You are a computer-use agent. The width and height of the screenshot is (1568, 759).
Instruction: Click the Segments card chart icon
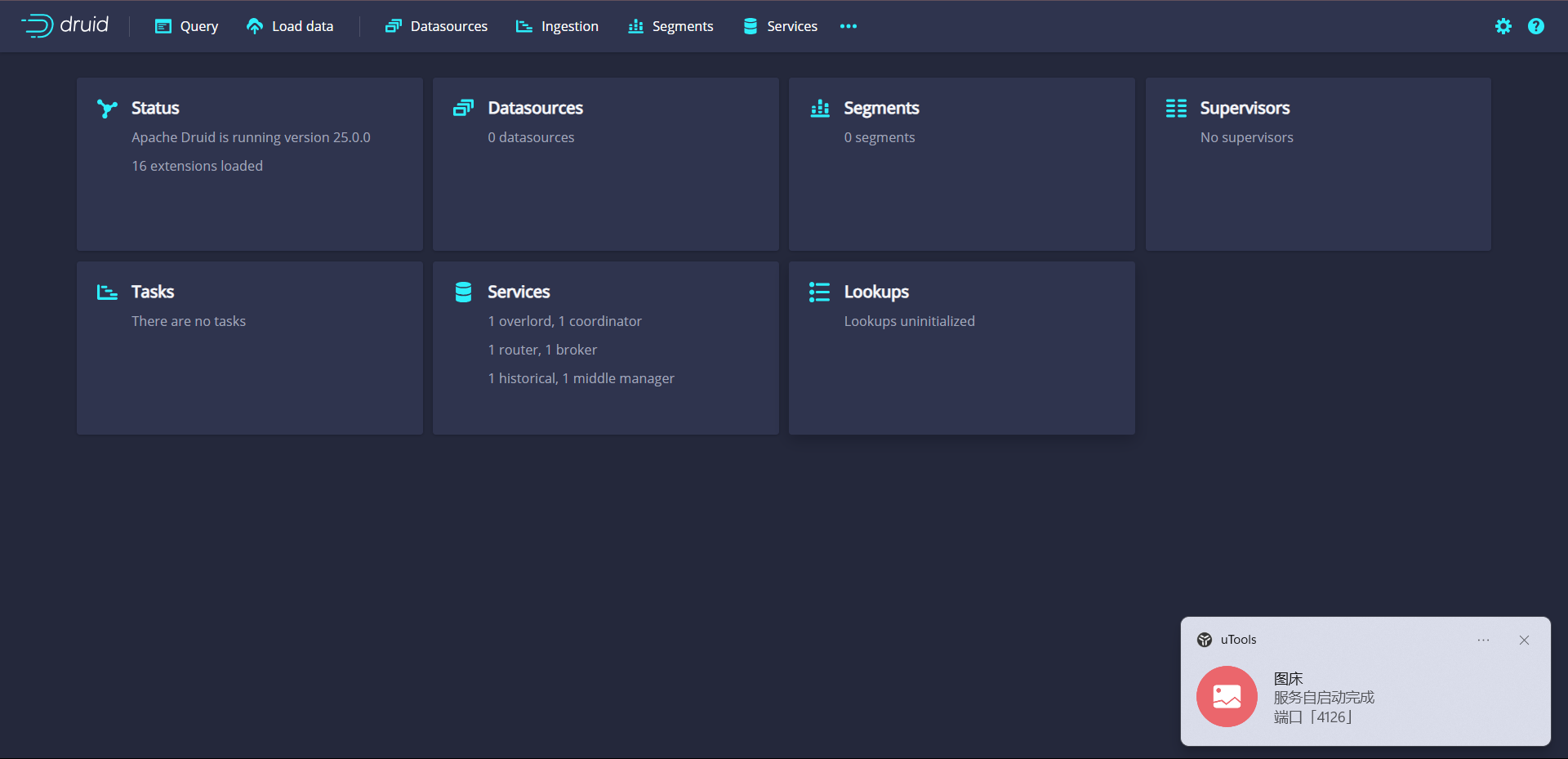click(x=820, y=108)
